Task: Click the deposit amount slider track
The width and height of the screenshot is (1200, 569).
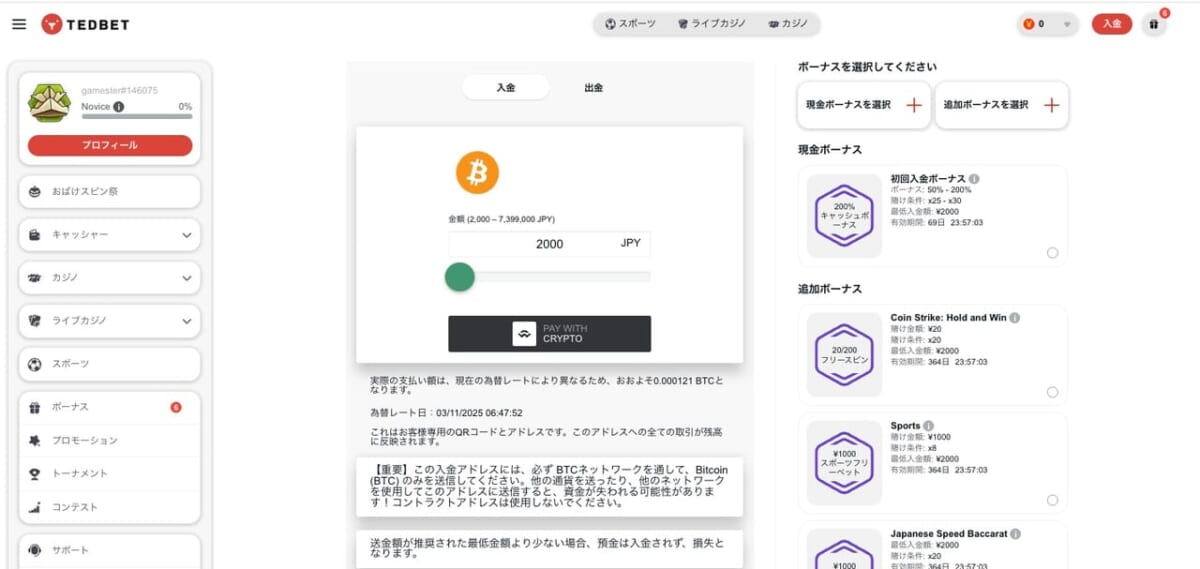Action: (549, 277)
